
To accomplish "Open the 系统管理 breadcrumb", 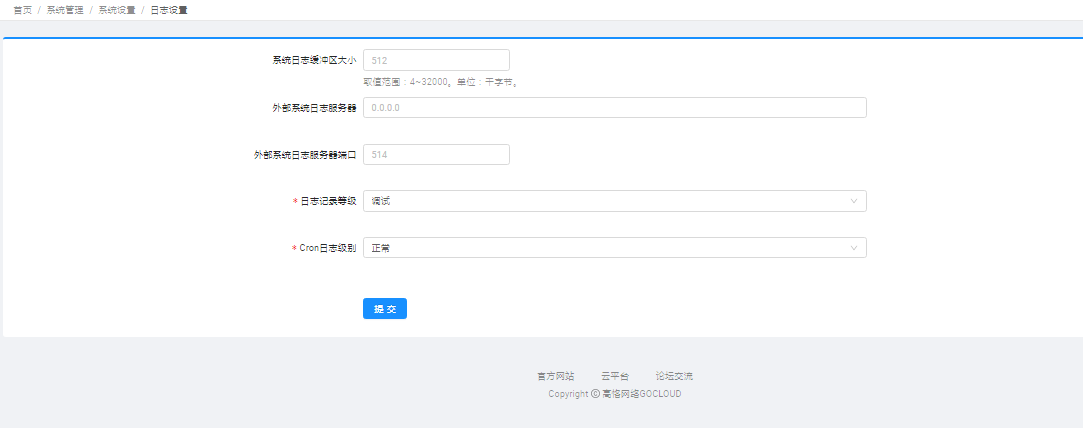I will pos(65,10).
